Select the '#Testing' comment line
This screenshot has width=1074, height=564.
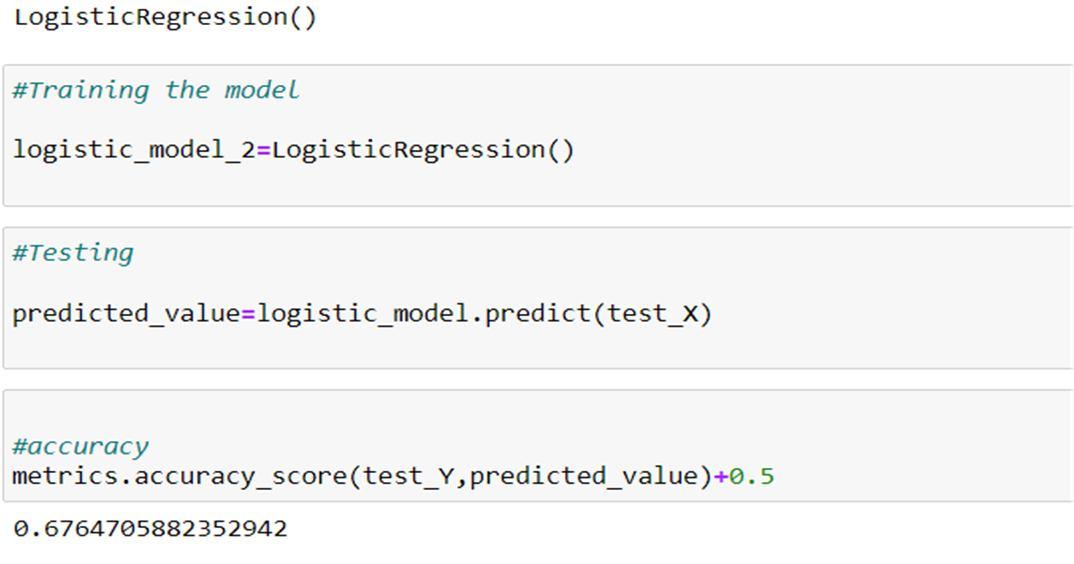pyautogui.click(x=73, y=254)
